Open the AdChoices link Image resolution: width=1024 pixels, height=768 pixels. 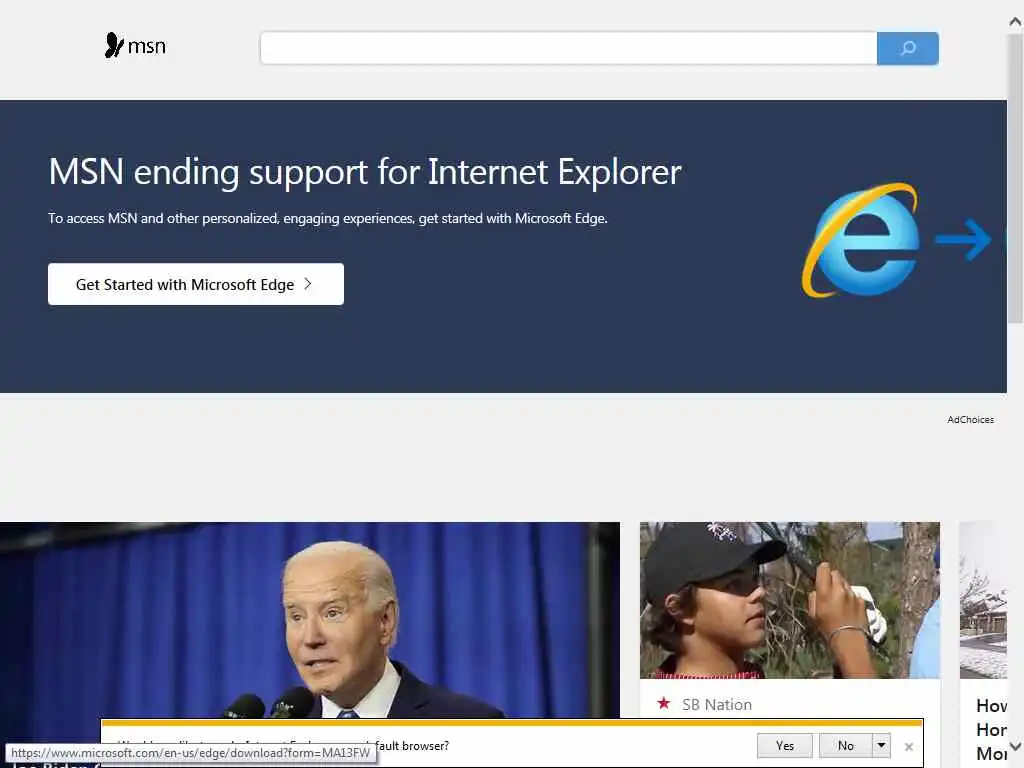point(970,419)
